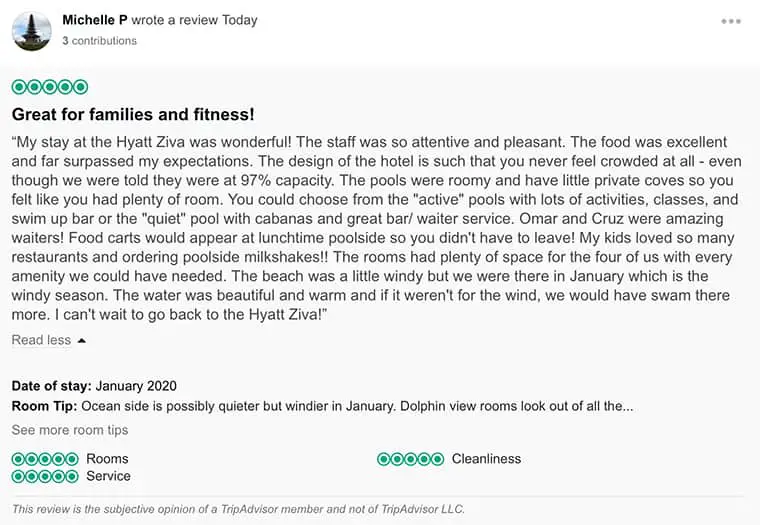Viewport: 760px width, 525px height.
Task: Open the "See more room tips" link
Action: click(70, 430)
